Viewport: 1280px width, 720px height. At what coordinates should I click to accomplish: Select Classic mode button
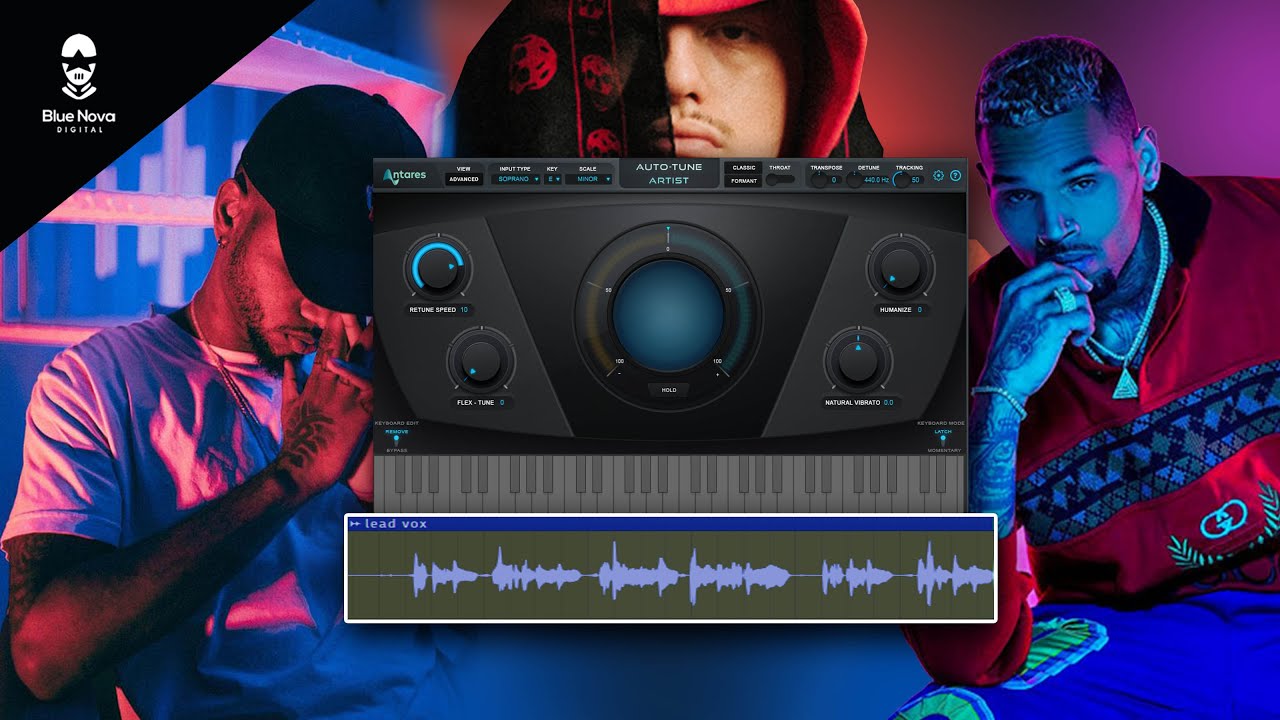[744, 168]
